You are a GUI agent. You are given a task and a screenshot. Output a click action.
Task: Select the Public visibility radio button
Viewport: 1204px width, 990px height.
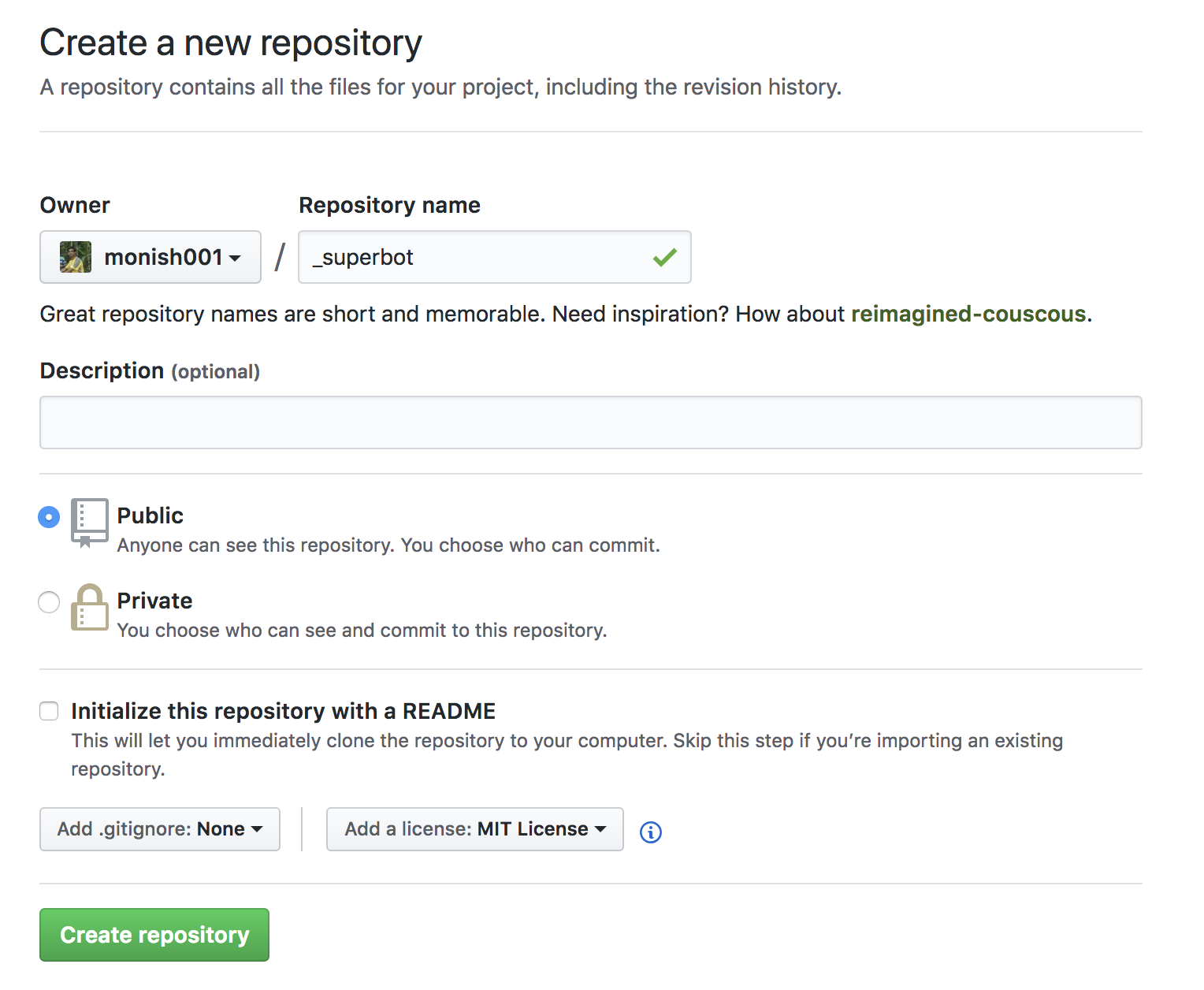click(x=48, y=516)
